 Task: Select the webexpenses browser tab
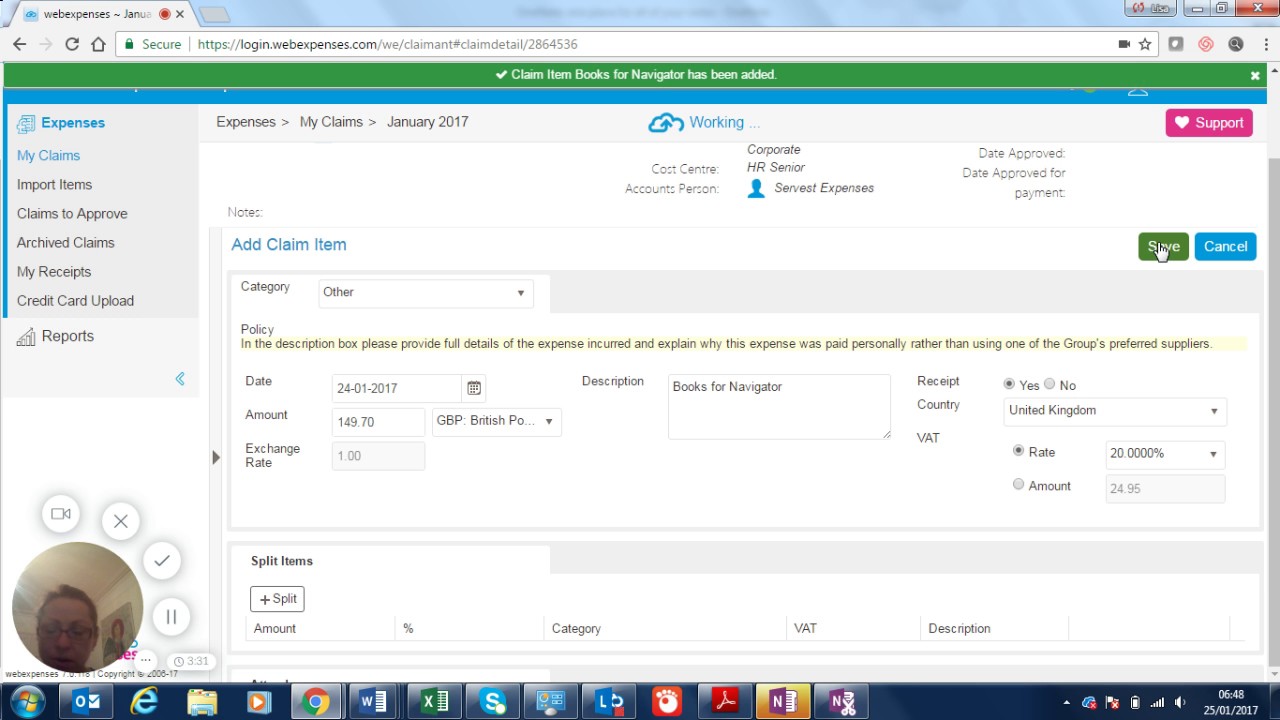point(98,14)
